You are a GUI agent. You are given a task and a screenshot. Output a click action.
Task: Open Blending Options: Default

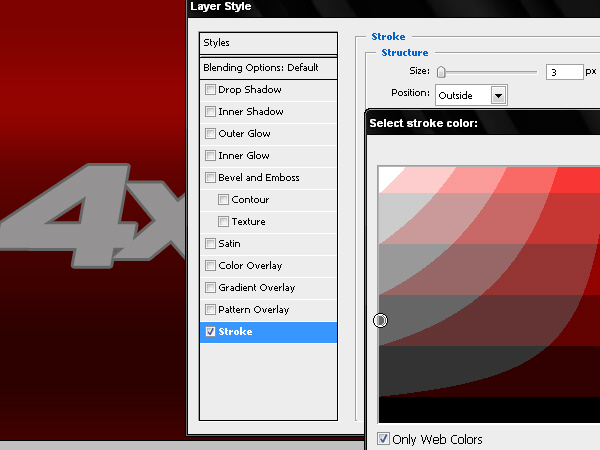coord(268,68)
